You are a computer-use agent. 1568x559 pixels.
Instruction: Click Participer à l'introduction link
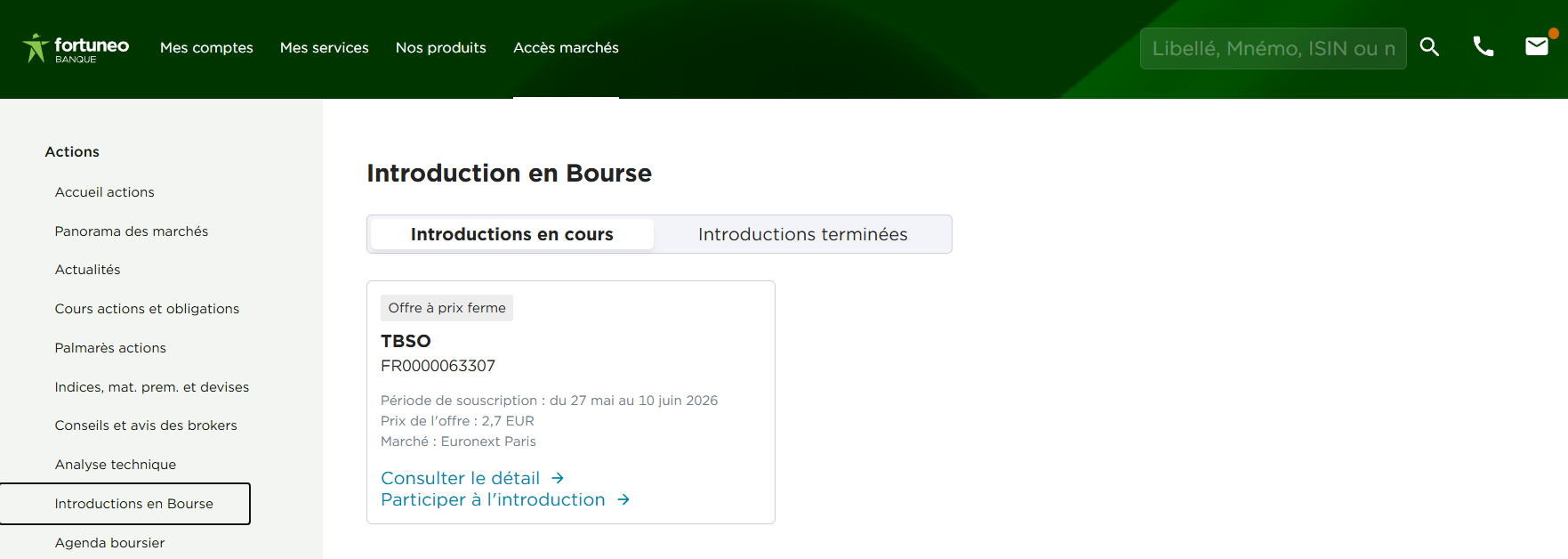pyautogui.click(x=493, y=500)
